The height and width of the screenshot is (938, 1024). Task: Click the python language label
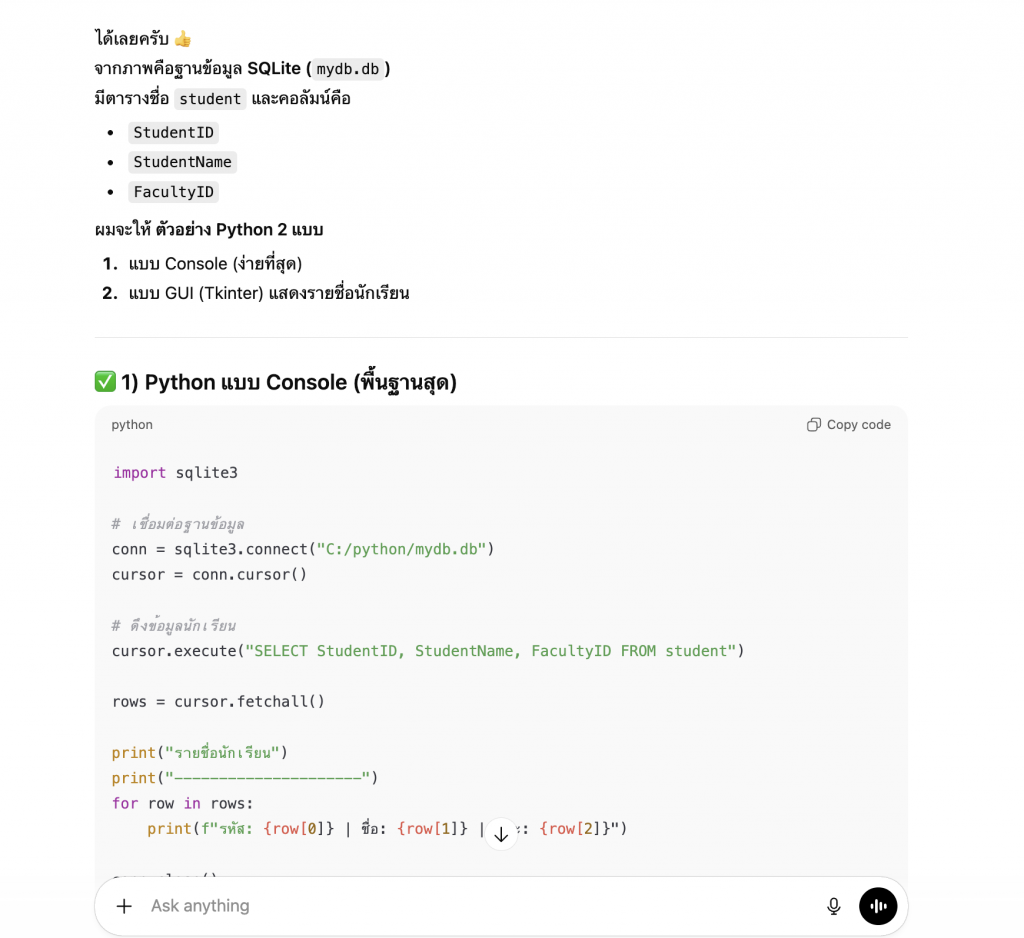click(132, 425)
